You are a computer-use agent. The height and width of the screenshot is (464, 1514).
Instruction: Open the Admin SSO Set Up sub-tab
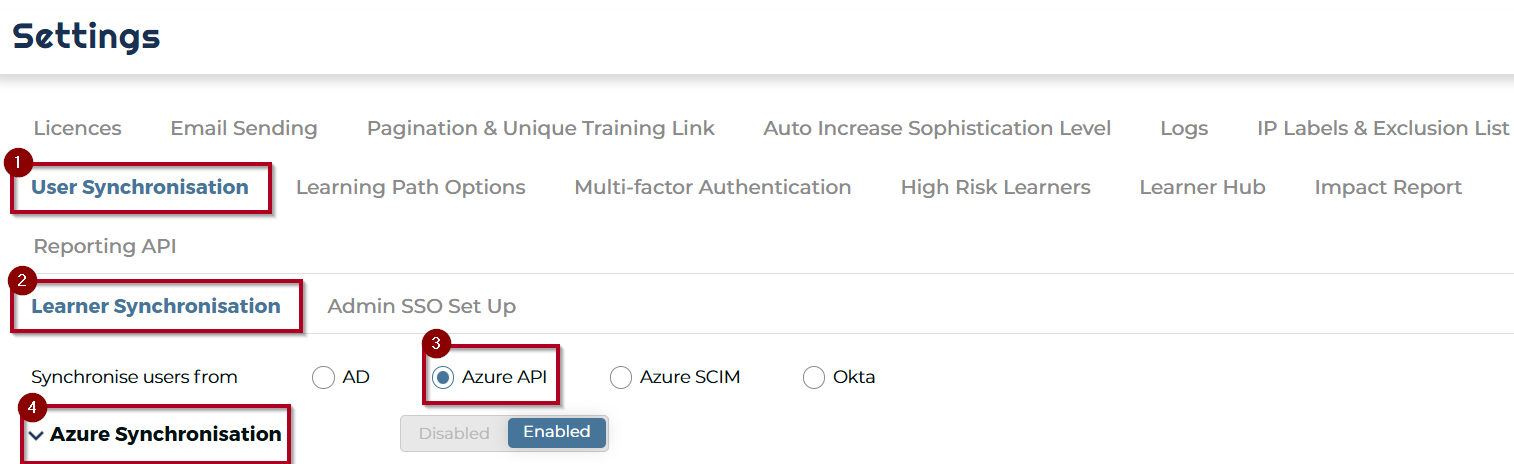[421, 306]
